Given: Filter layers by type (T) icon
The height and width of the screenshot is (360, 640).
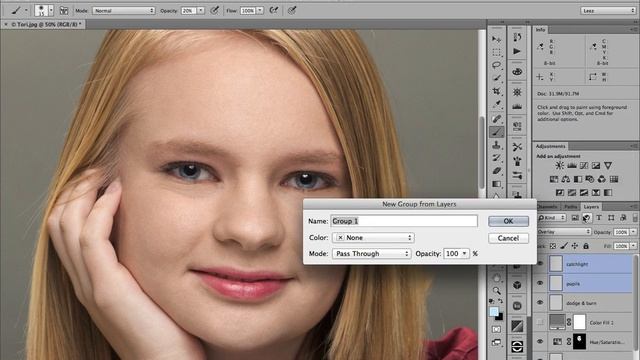Looking at the screenshot, I should tap(599, 218).
